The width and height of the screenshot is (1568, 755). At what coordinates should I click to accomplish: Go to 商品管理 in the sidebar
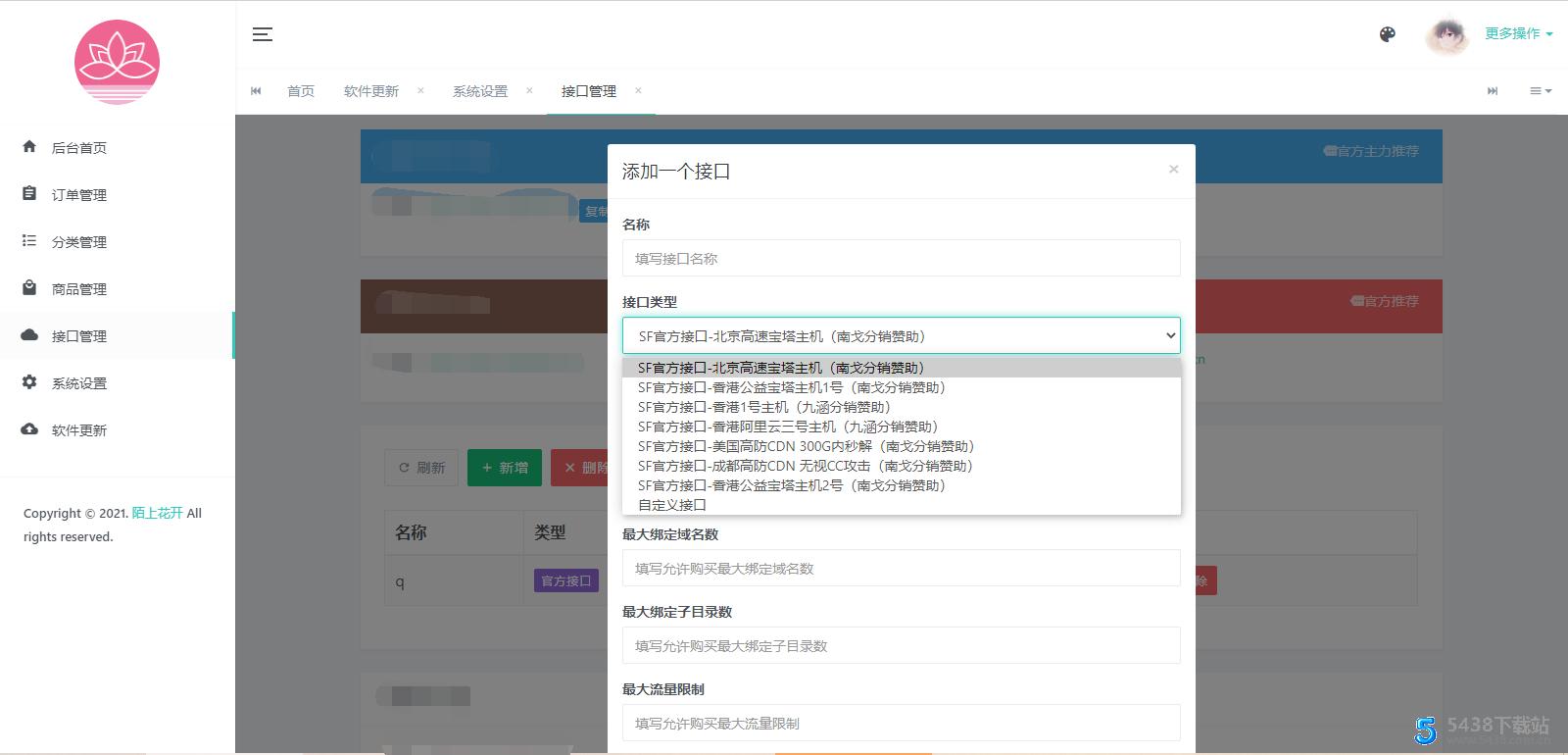(x=79, y=289)
